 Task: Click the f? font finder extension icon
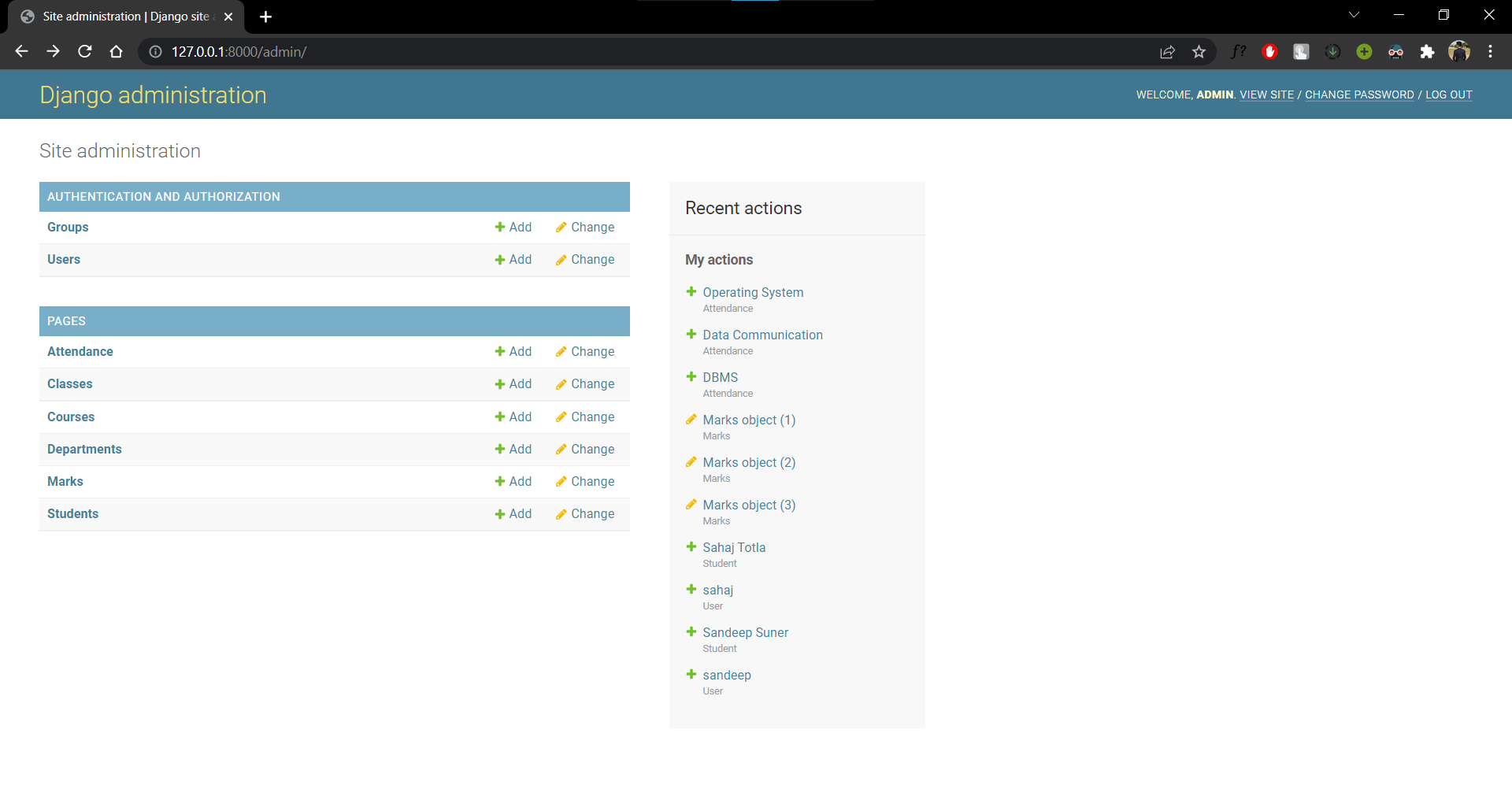click(1238, 51)
